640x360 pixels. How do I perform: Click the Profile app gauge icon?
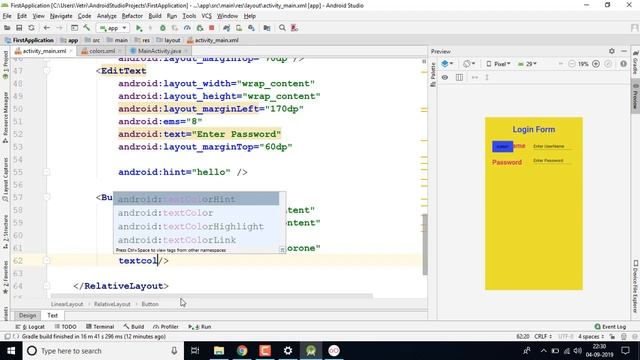(187, 28)
